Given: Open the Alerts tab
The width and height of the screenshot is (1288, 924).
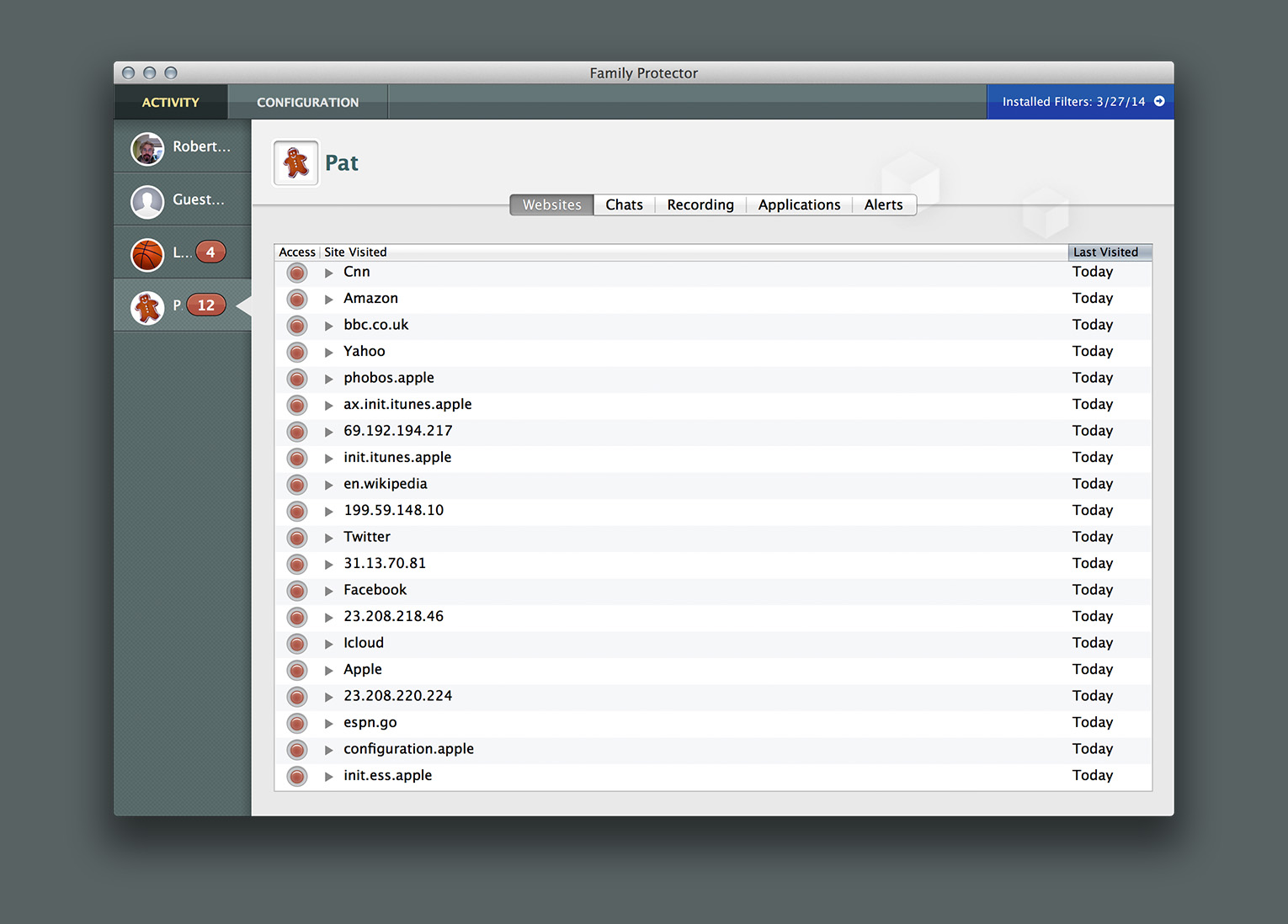Looking at the screenshot, I should (884, 204).
